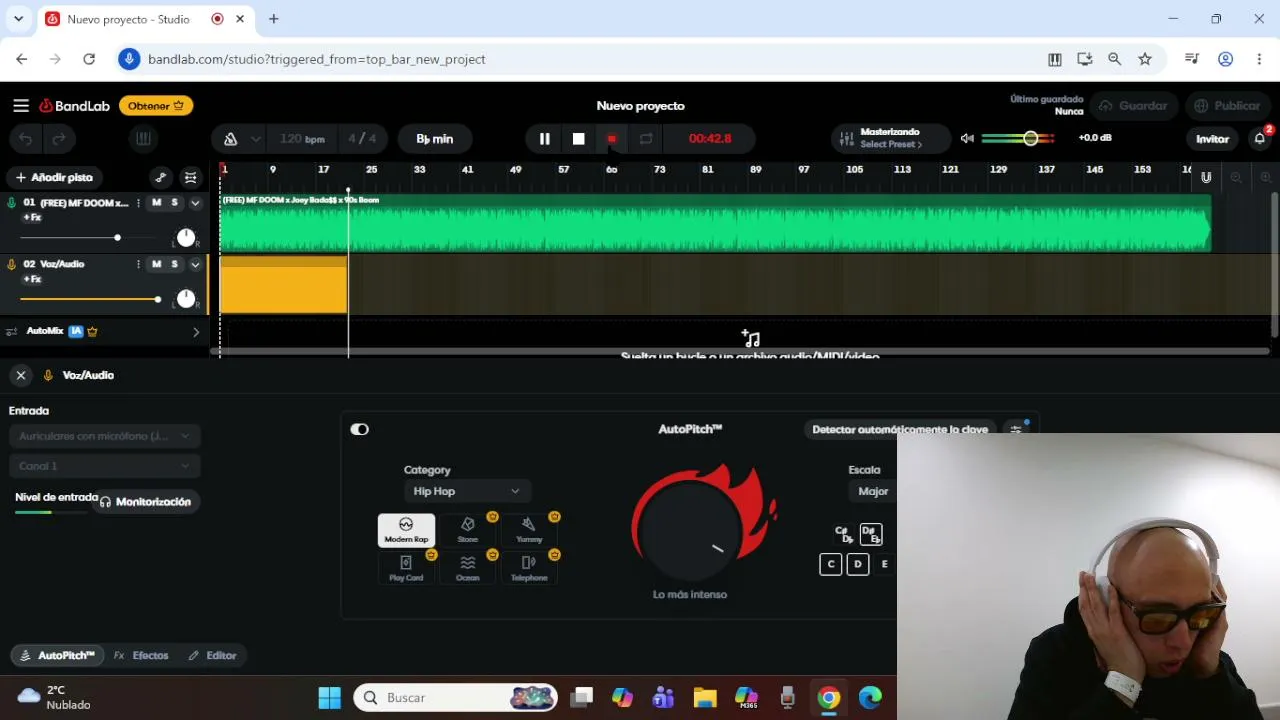Open the AutoPitch settings sliders icon
Screen dimensions: 1280x720
[x=1016, y=429]
